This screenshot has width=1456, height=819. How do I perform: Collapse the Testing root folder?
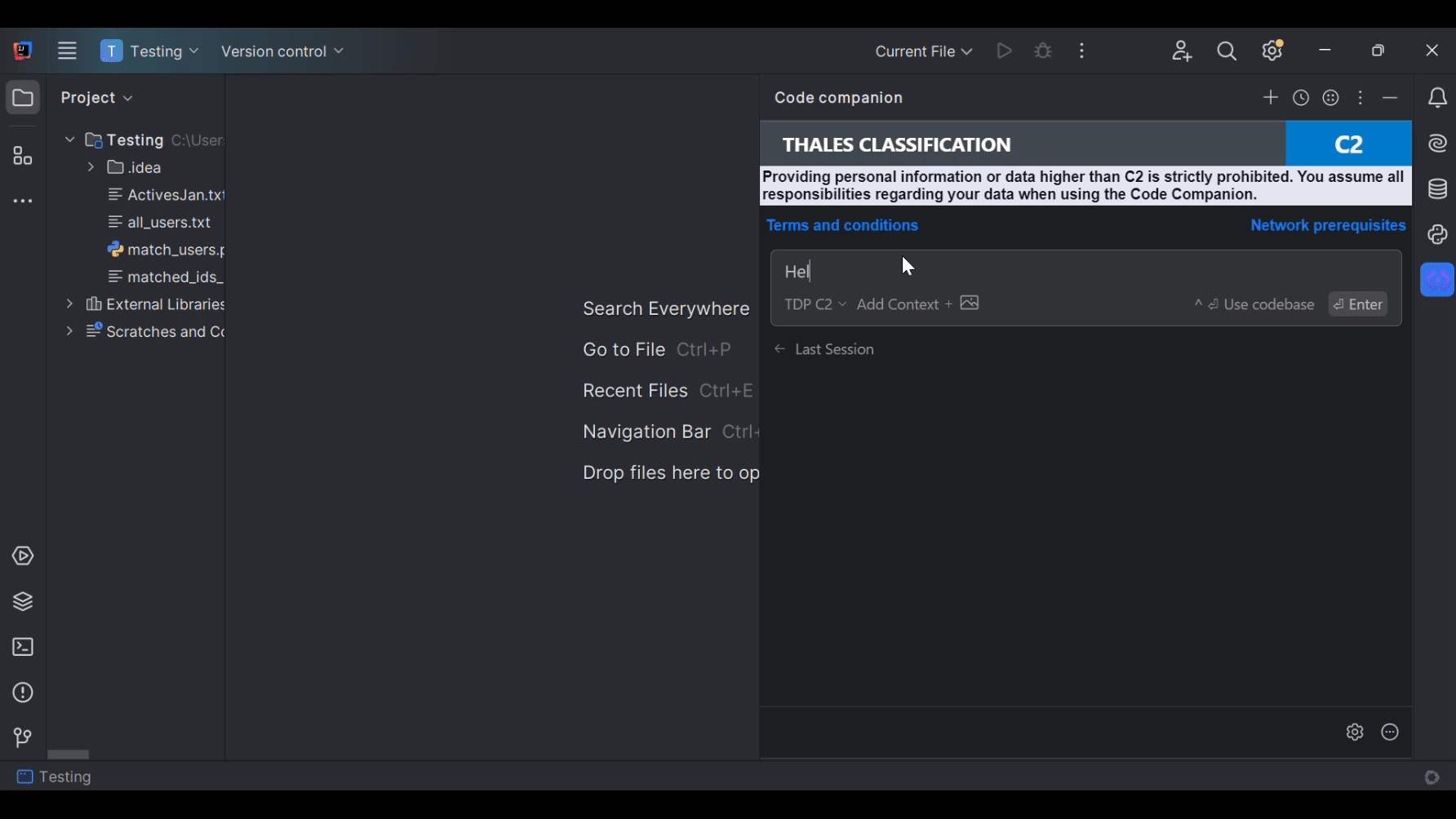(x=70, y=140)
